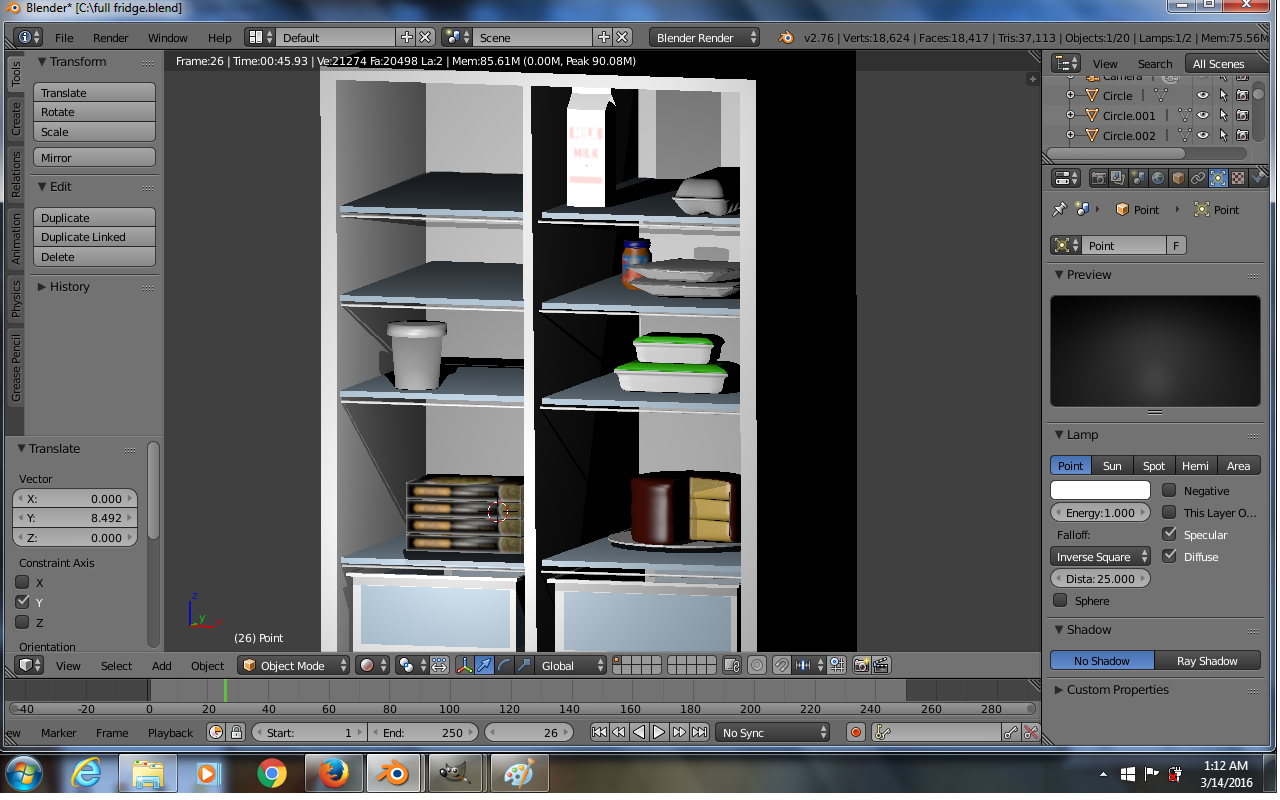The width and height of the screenshot is (1280, 800).
Task: Click the Translate button
Action: (x=95, y=92)
